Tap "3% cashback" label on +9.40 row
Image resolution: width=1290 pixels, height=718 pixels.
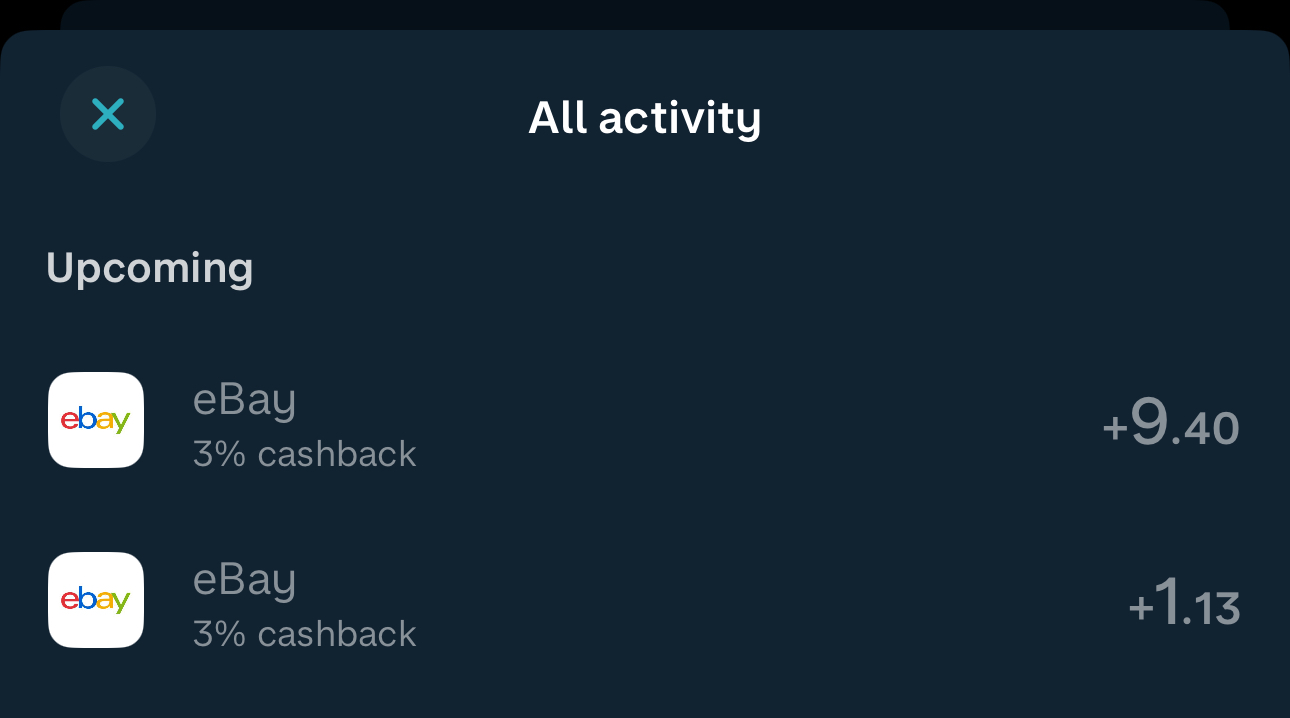point(304,454)
